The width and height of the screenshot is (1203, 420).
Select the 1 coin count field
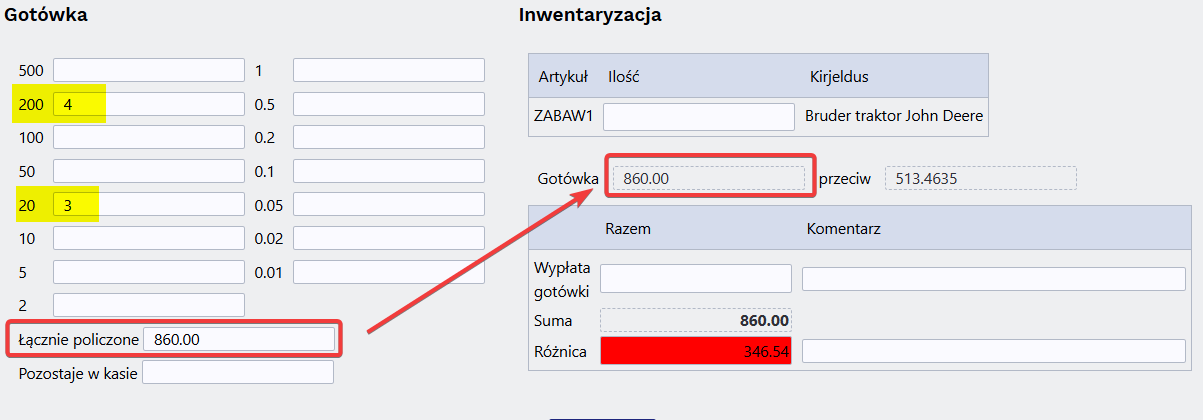tap(388, 70)
